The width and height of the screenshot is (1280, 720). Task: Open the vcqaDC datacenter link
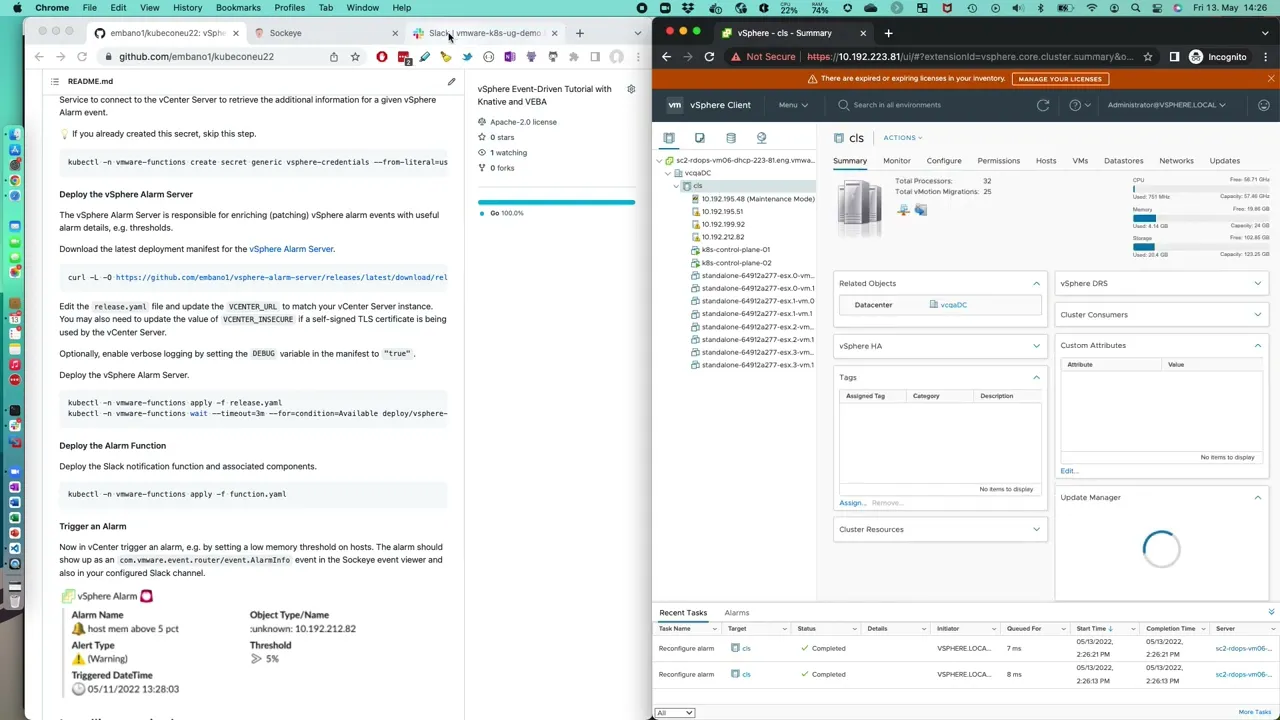click(x=953, y=305)
